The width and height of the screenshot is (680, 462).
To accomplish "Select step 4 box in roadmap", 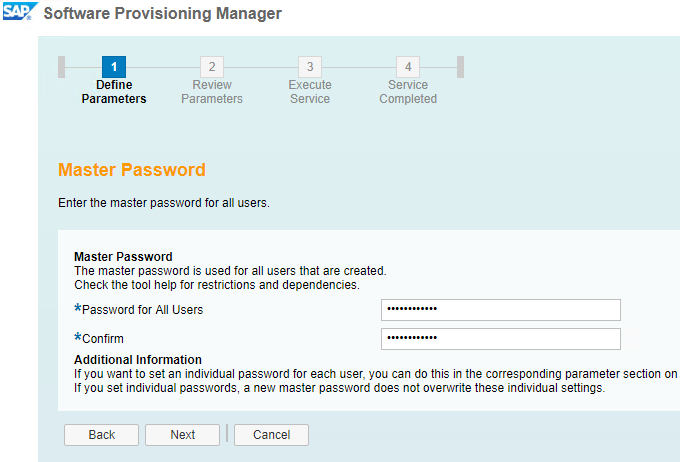I will point(408,67).
